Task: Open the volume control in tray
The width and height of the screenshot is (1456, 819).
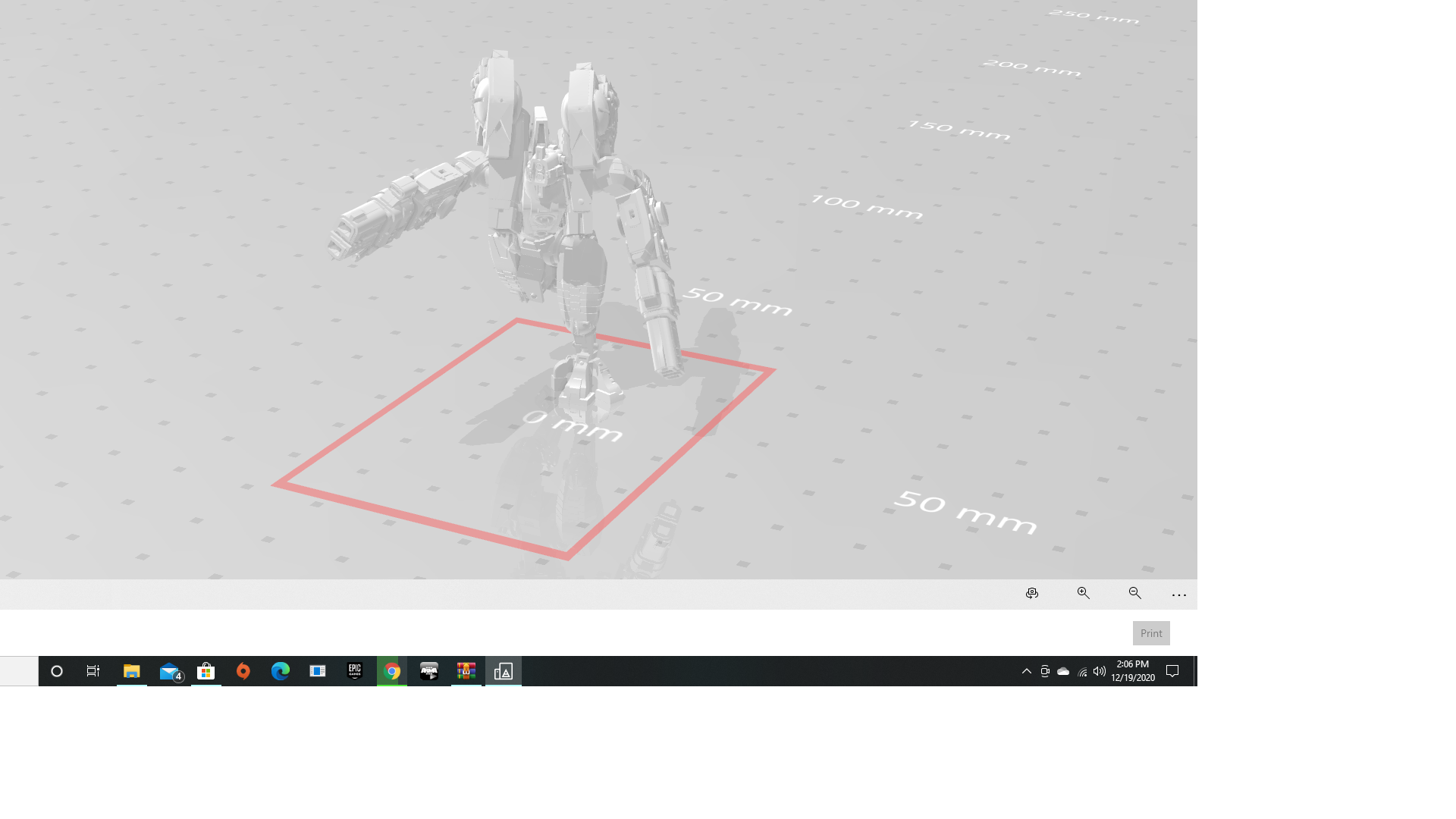Action: click(x=1100, y=671)
